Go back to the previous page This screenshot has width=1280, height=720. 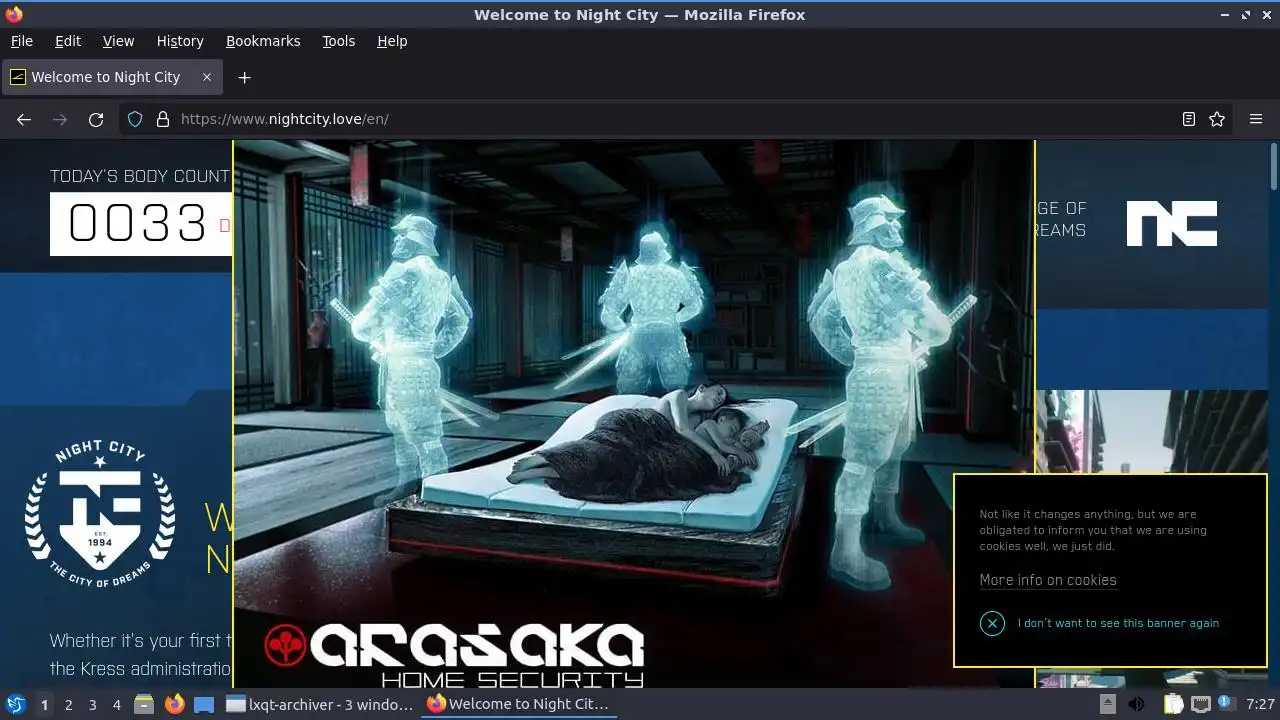(x=24, y=119)
